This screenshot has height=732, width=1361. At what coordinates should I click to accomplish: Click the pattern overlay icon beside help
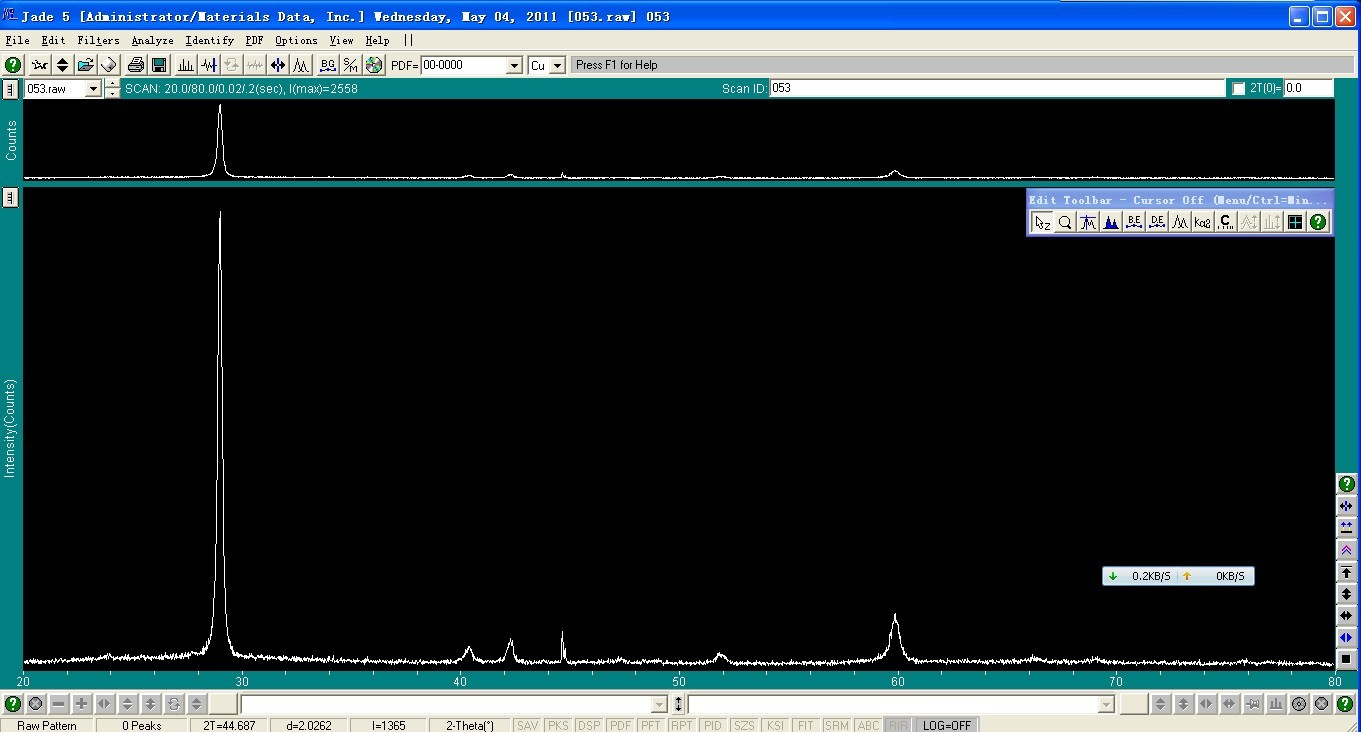[x=40, y=65]
